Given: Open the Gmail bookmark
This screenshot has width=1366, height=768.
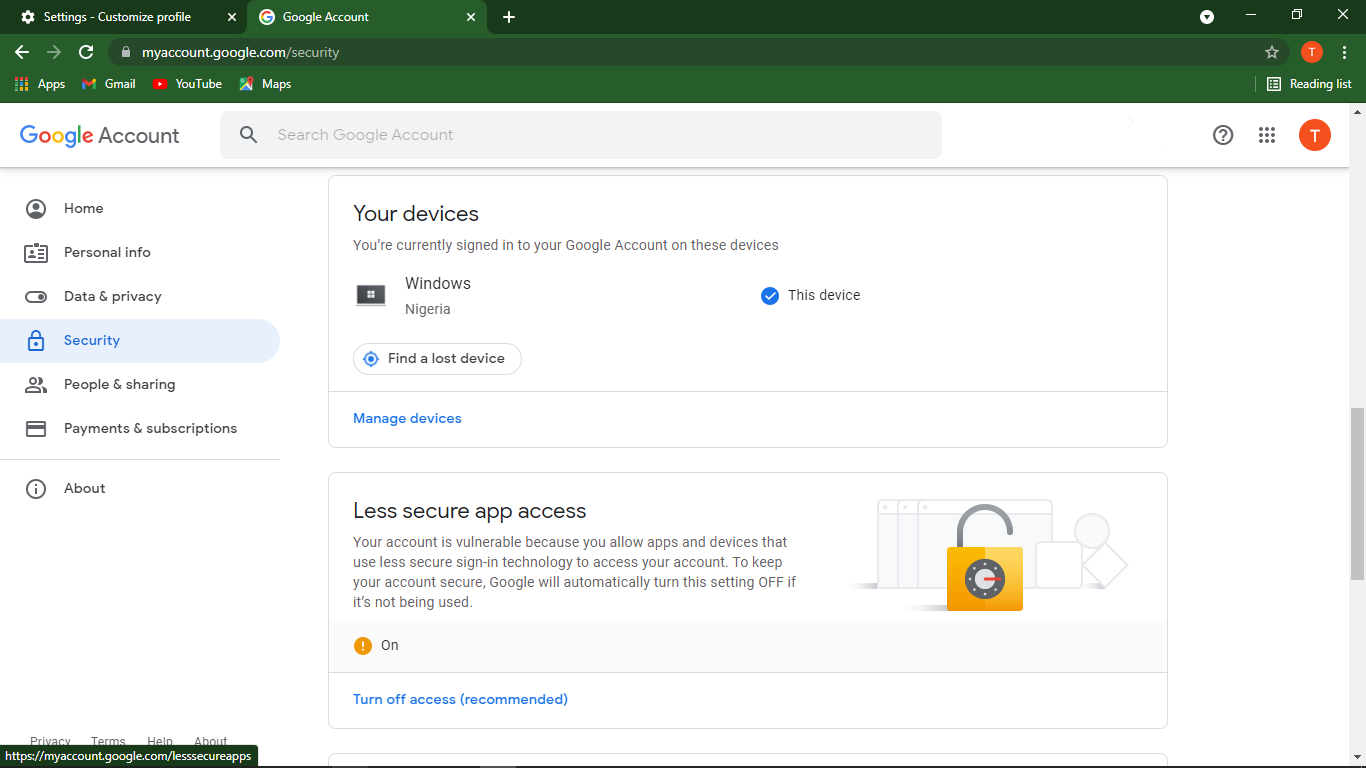Looking at the screenshot, I should [x=109, y=84].
